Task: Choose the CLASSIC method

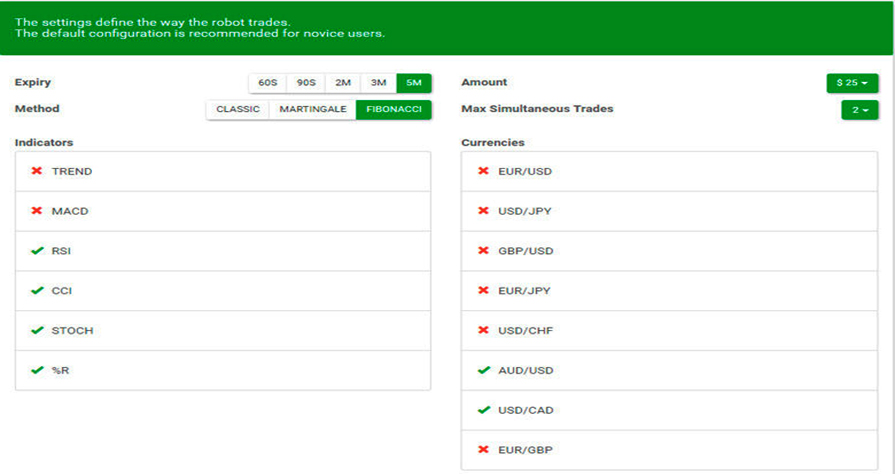Action: 238,109
